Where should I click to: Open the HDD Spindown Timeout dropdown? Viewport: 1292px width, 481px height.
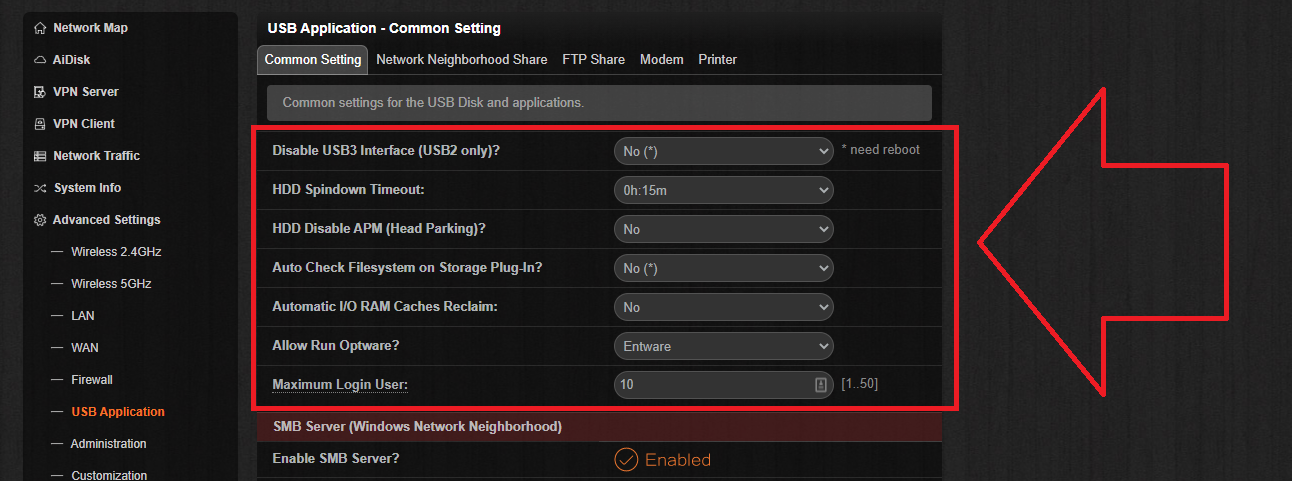(723, 190)
